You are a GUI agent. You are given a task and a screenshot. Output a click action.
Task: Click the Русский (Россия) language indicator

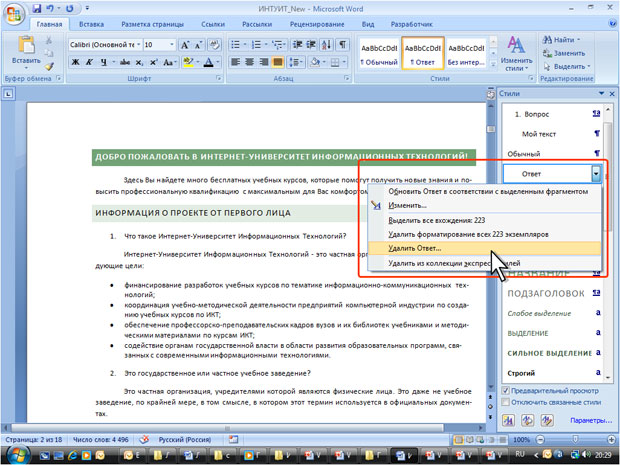184,439
